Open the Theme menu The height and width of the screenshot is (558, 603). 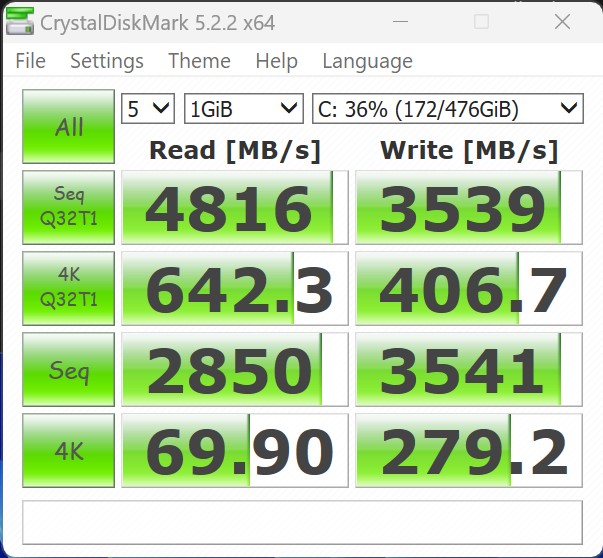tap(199, 61)
